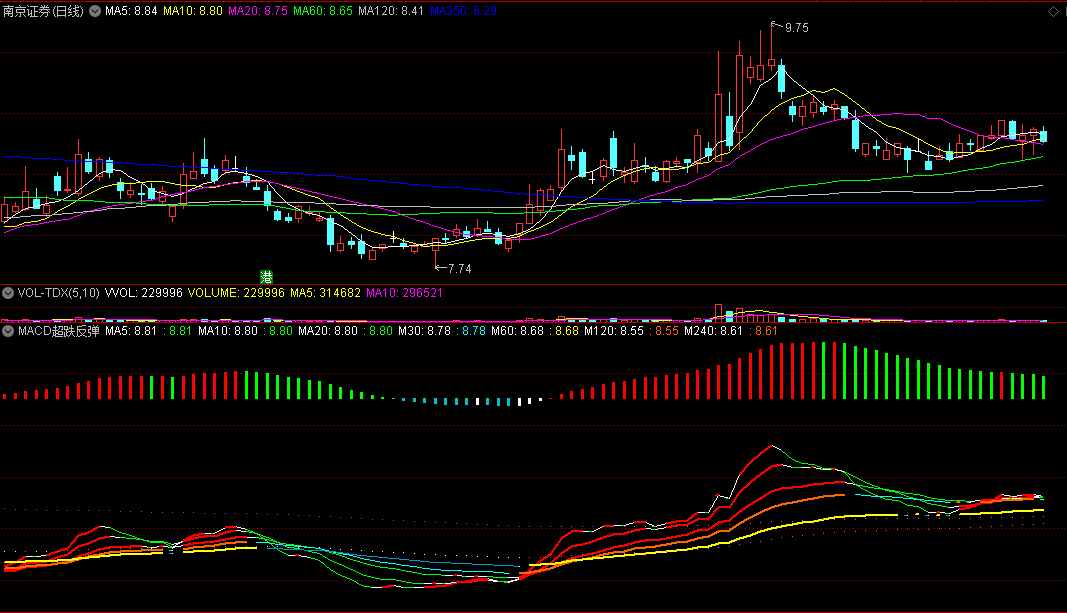Click the 7.74 low price marker
Viewport: 1067px width, 613px height.
460,269
